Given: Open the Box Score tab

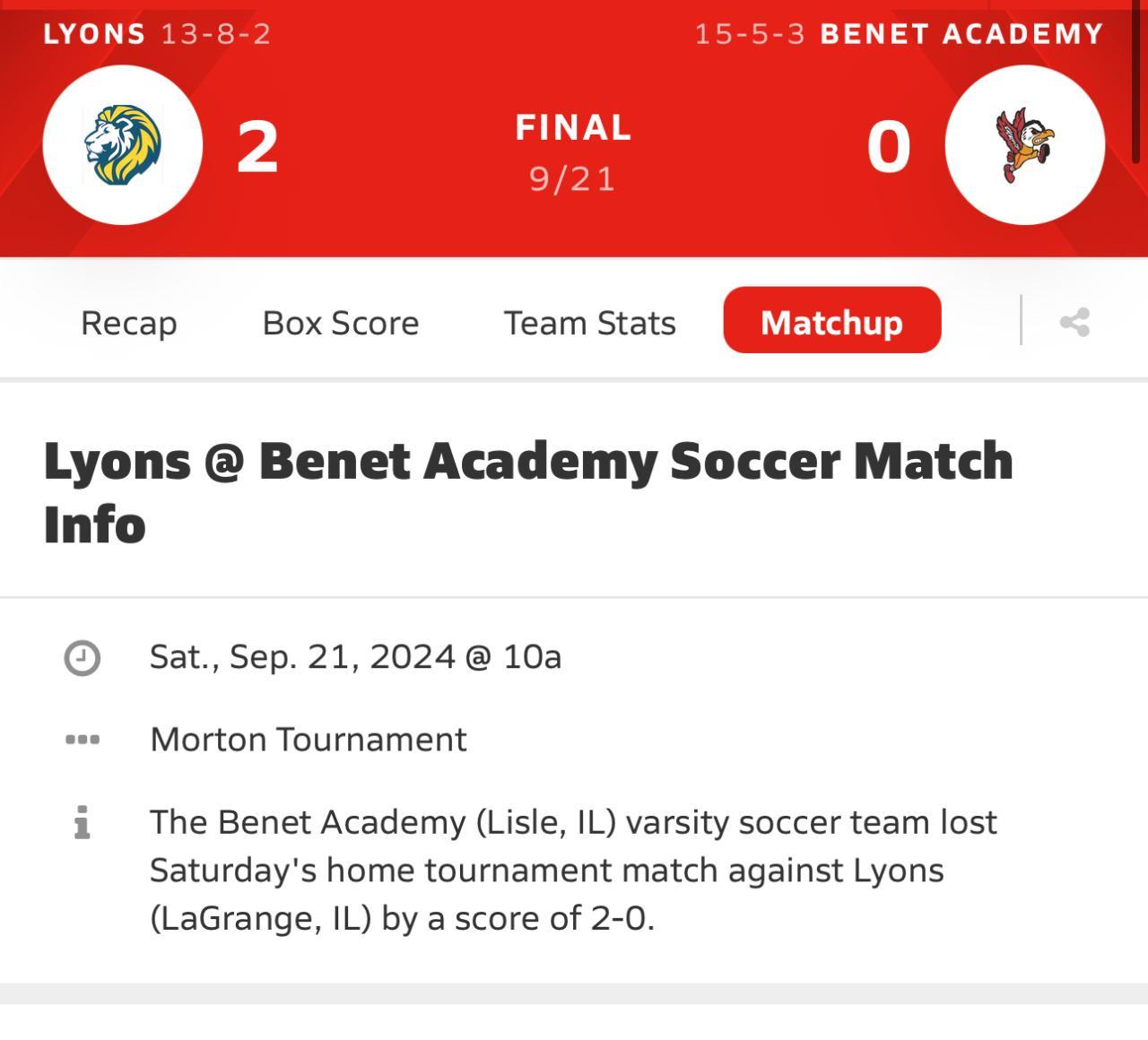Looking at the screenshot, I should (x=341, y=323).
